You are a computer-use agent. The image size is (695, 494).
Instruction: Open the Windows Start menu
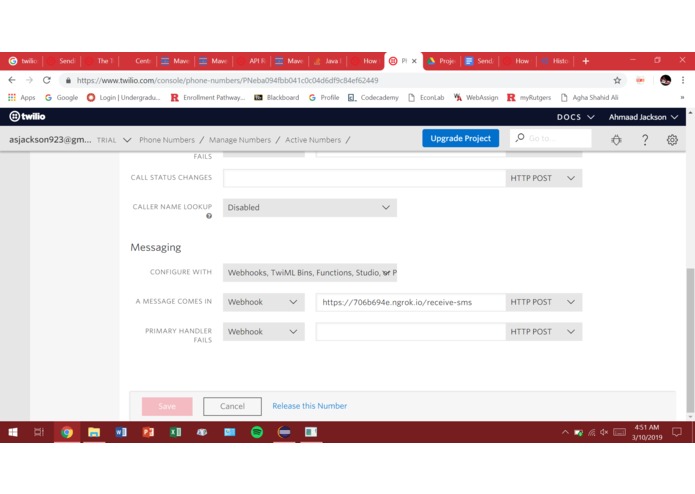[x=13, y=432]
